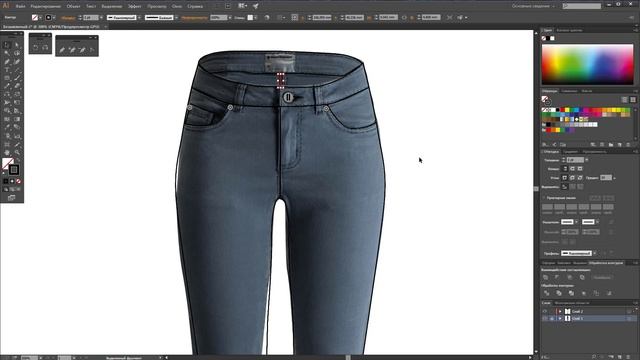Select the Hand tool
640x360 pixels.
coord(7,153)
